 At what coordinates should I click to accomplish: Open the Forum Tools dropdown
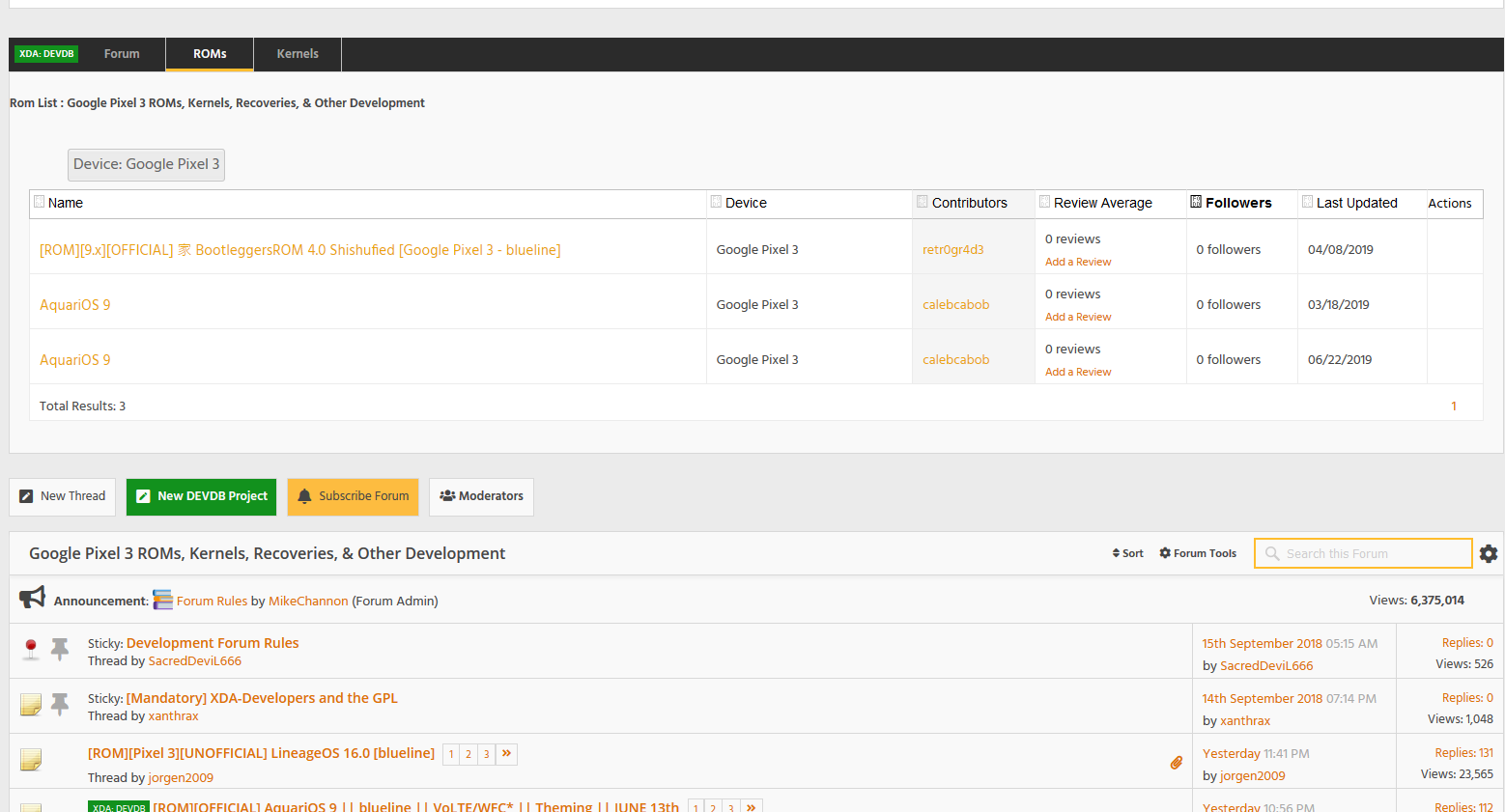pyautogui.click(x=1198, y=553)
